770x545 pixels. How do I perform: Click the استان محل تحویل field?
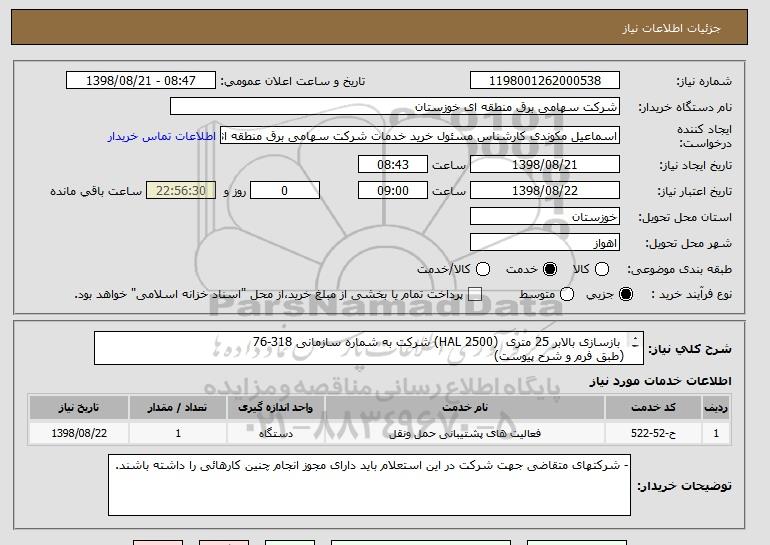point(545,216)
